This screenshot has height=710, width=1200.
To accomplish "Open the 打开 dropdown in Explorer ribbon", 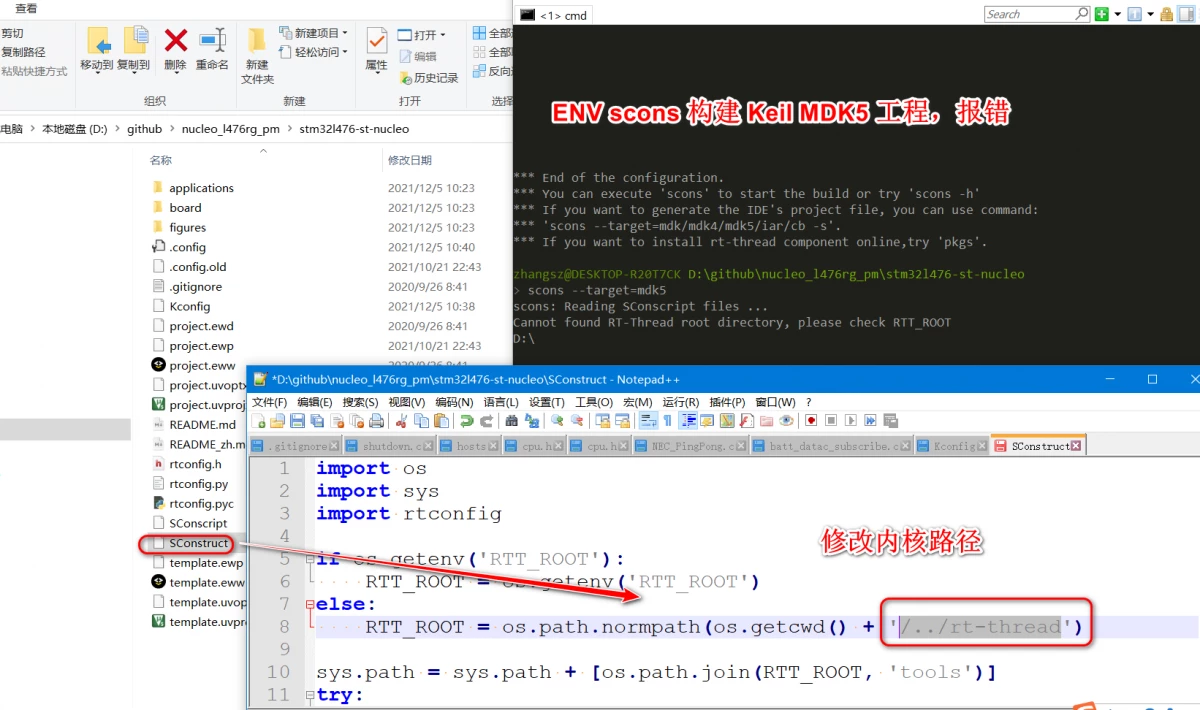I will pos(443,35).
